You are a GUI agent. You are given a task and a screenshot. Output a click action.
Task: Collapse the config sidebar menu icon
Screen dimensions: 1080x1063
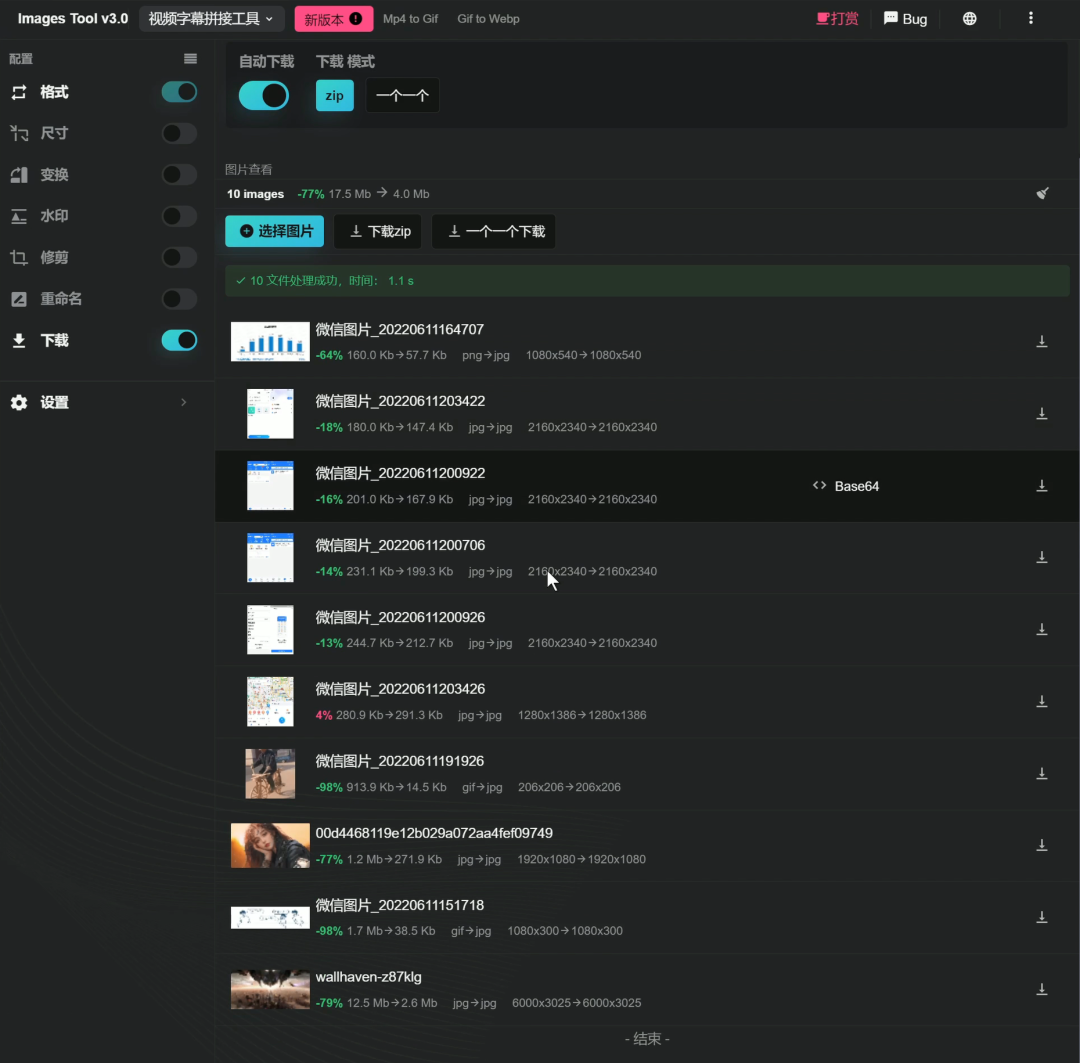[190, 59]
